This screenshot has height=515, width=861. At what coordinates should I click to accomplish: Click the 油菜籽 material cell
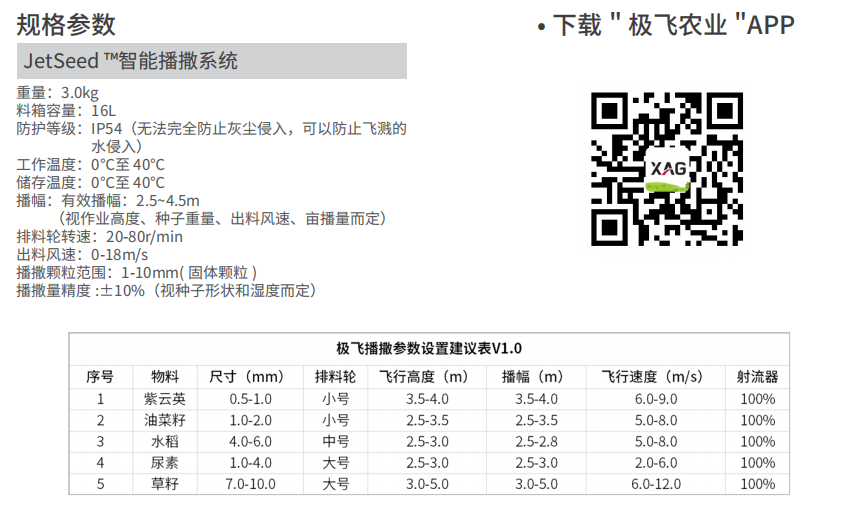coord(165,421)
